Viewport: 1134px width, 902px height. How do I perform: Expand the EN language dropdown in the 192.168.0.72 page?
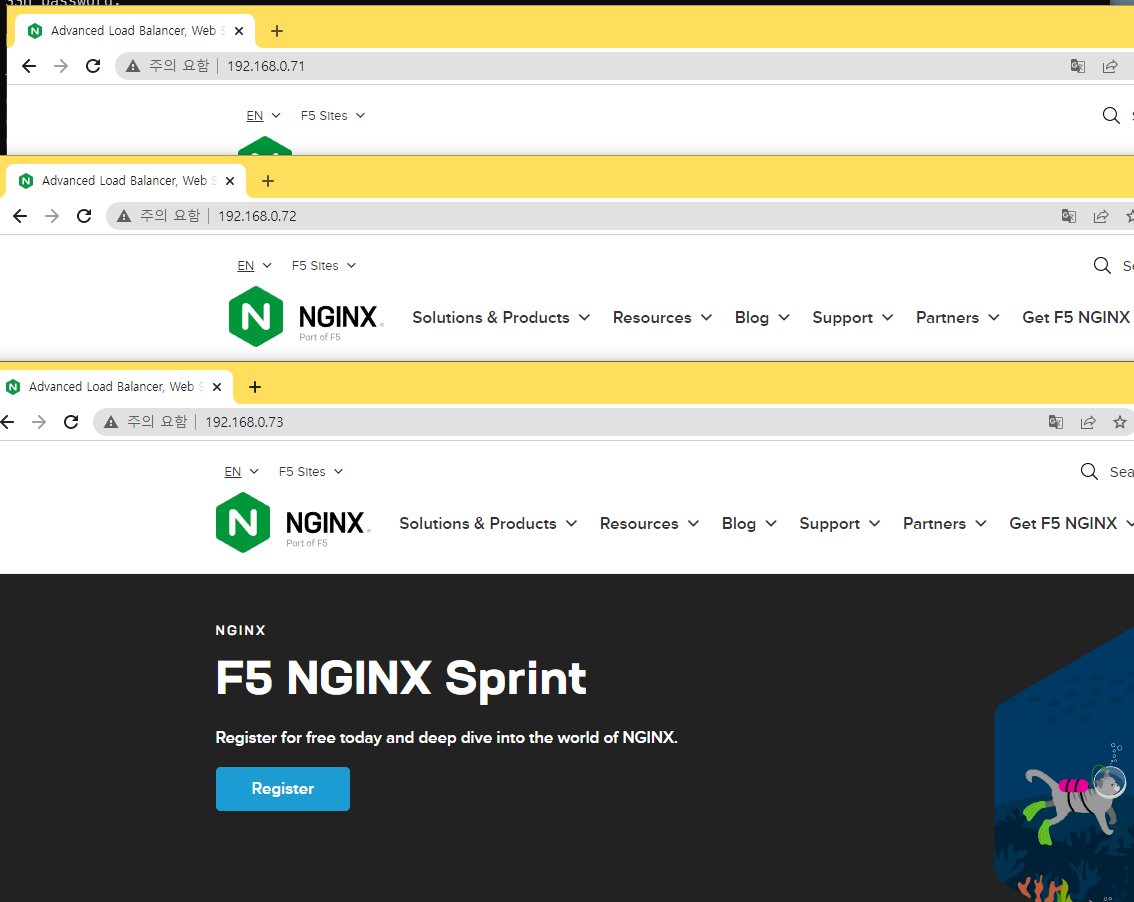click(x=255, y=265)
